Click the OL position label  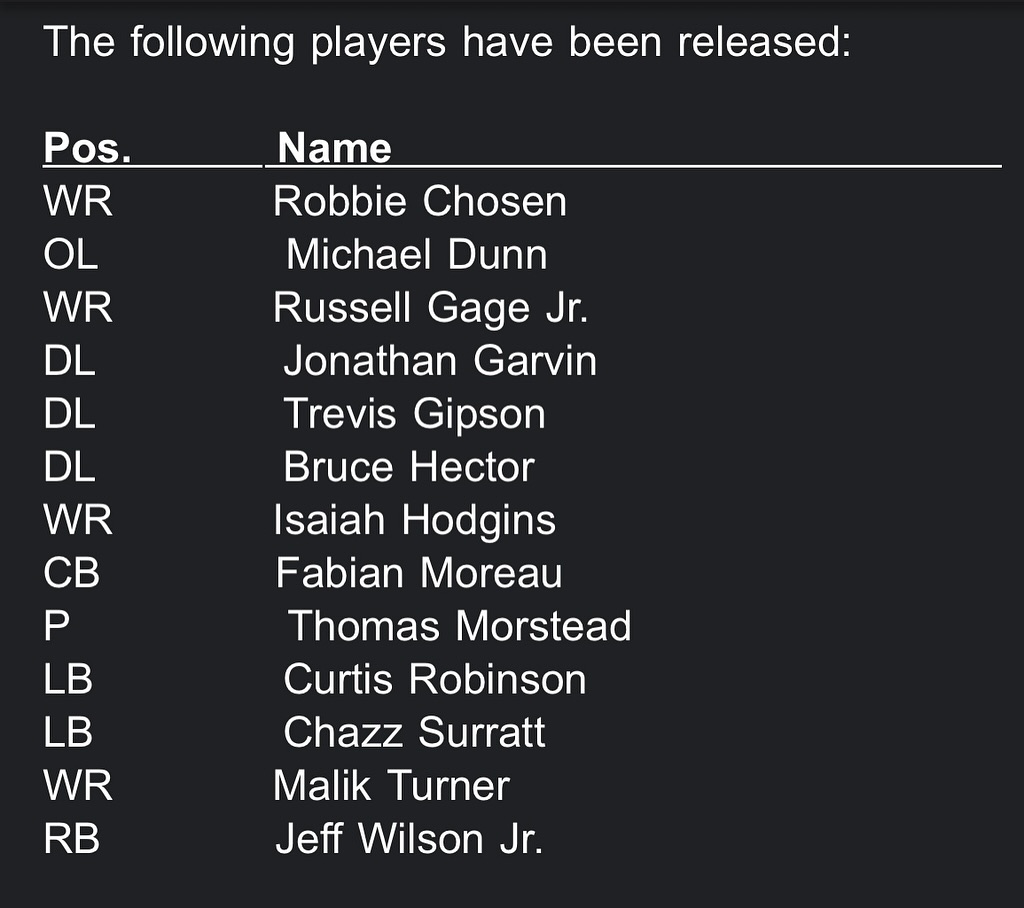coord(71,253)
